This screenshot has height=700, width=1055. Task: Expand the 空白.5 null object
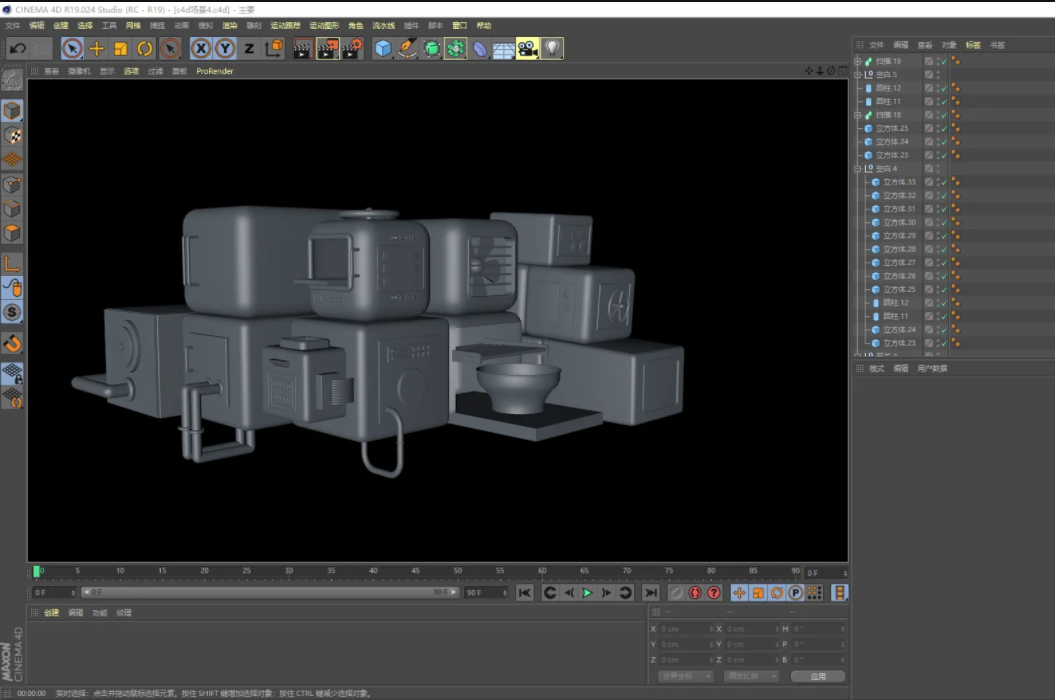point(858,75)
